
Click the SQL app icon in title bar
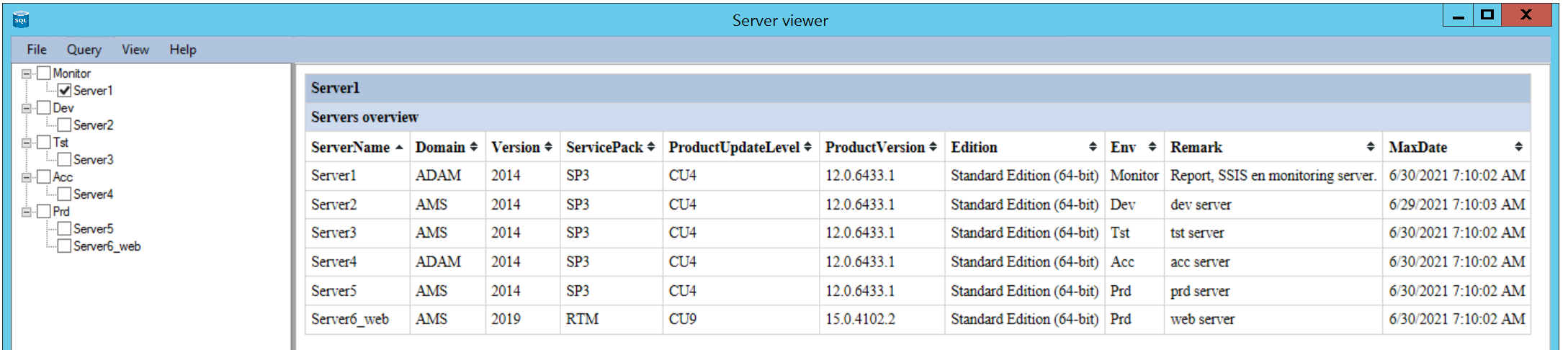click(21, 19)
